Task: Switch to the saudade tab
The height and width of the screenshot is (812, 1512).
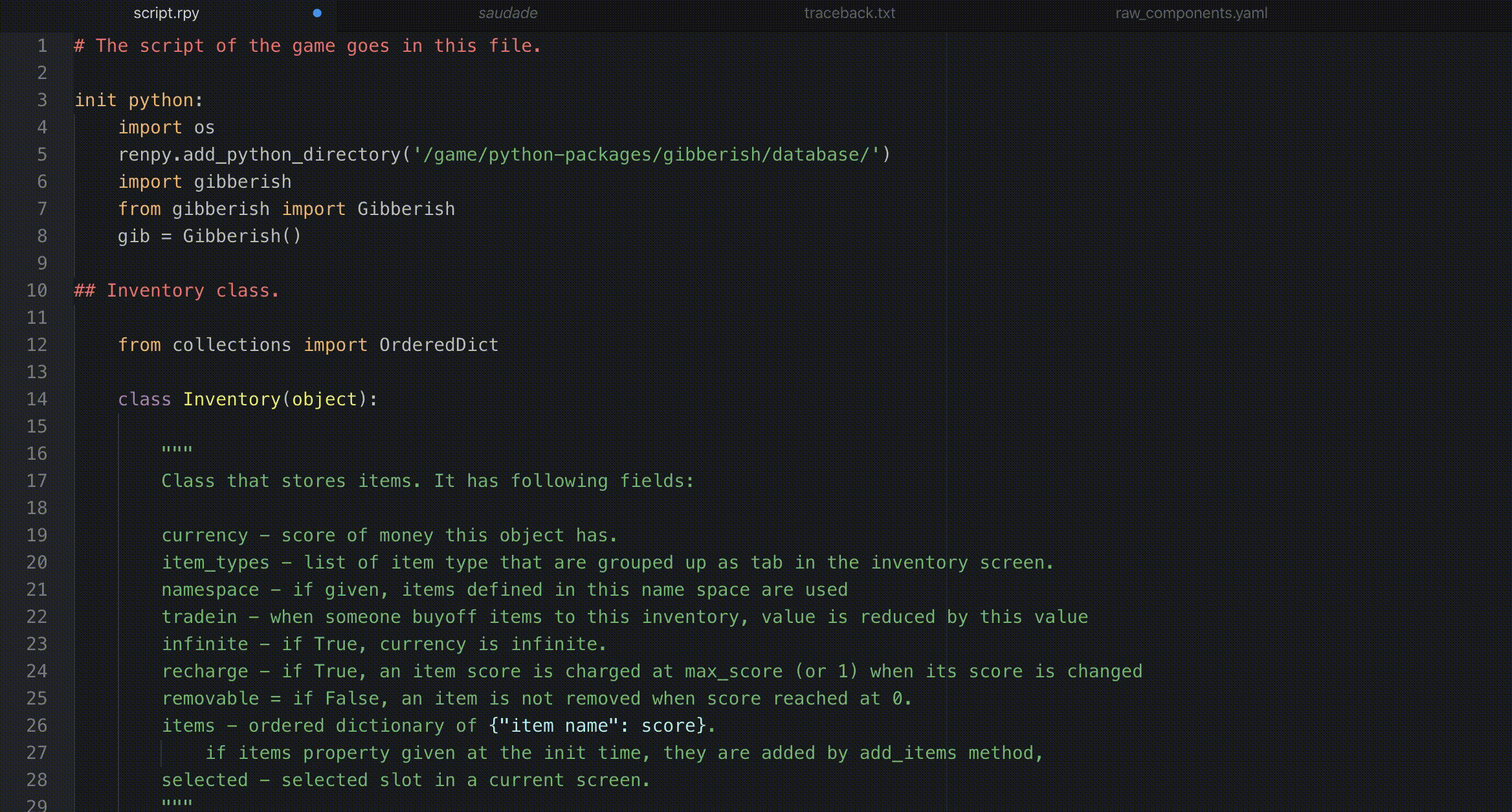Action: (x=507, y=13)
